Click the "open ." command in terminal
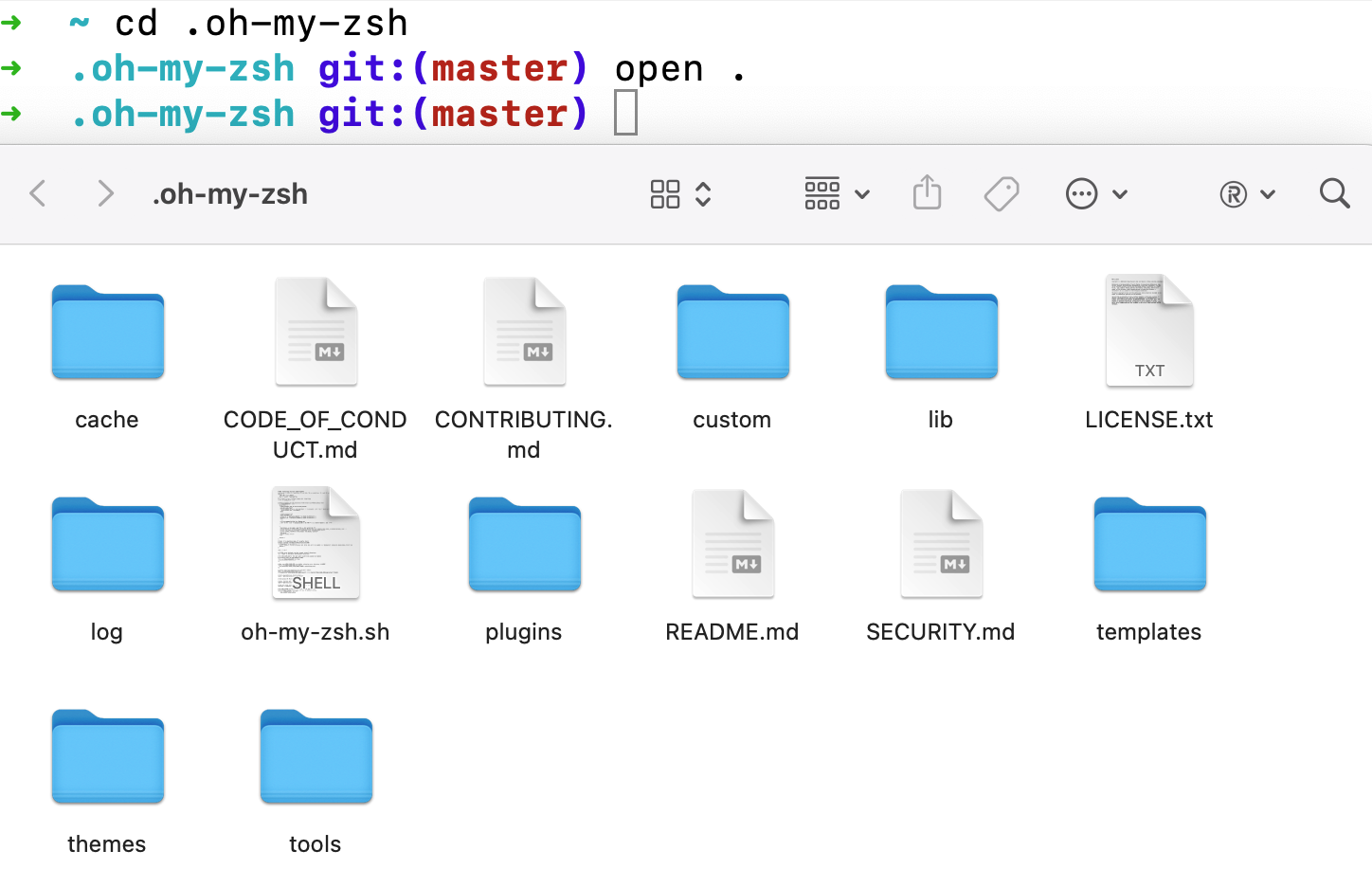 click(x=680, y=69)
